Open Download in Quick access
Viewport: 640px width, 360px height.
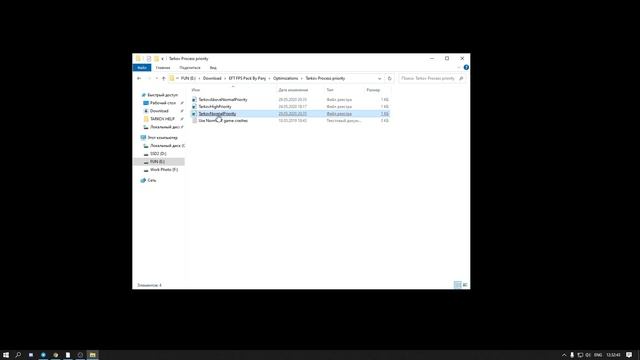pyautogui.click(x=159, y=111)
